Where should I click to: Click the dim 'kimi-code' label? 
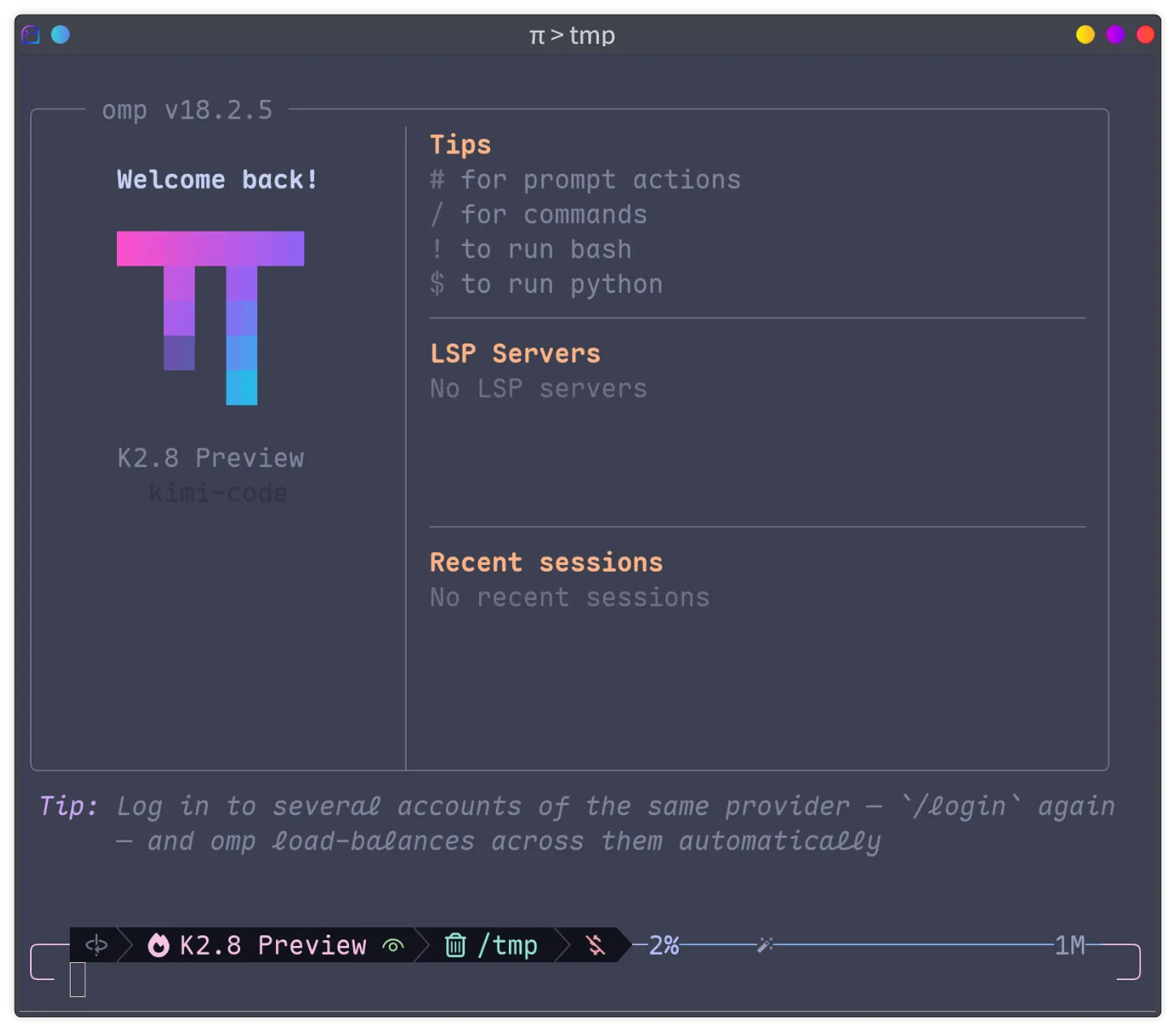coord(218,493)
